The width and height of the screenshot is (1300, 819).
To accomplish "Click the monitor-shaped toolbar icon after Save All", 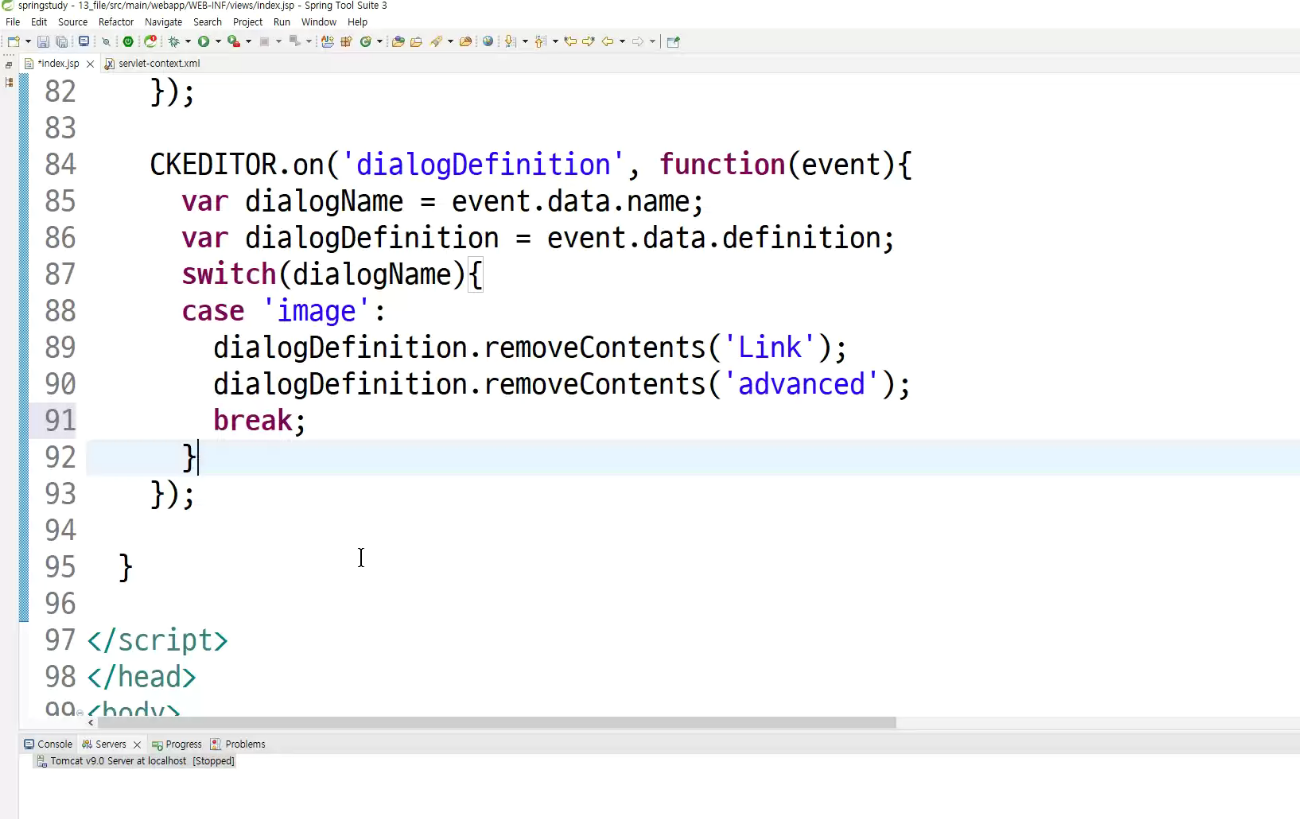I will [x=84, y=42].
